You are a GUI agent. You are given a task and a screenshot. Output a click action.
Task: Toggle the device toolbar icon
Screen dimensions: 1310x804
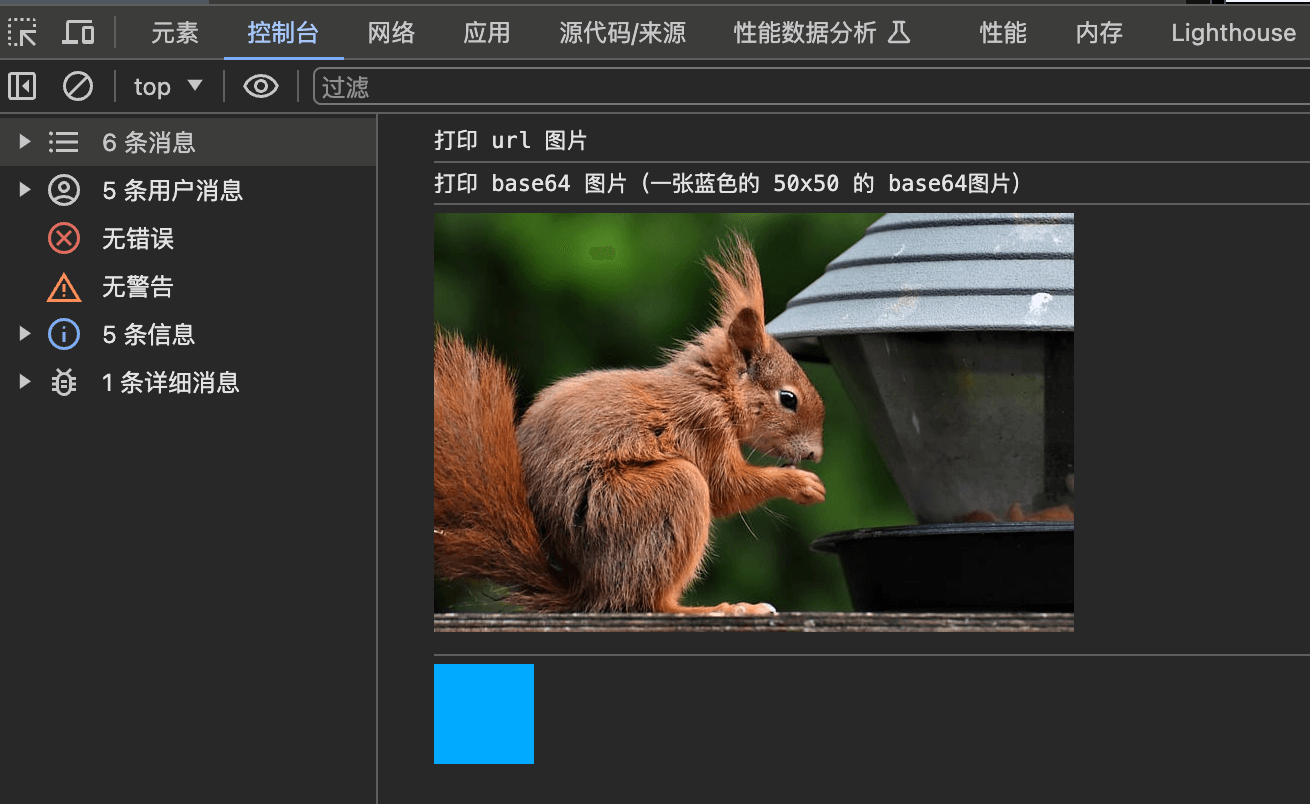pos(78,33)
